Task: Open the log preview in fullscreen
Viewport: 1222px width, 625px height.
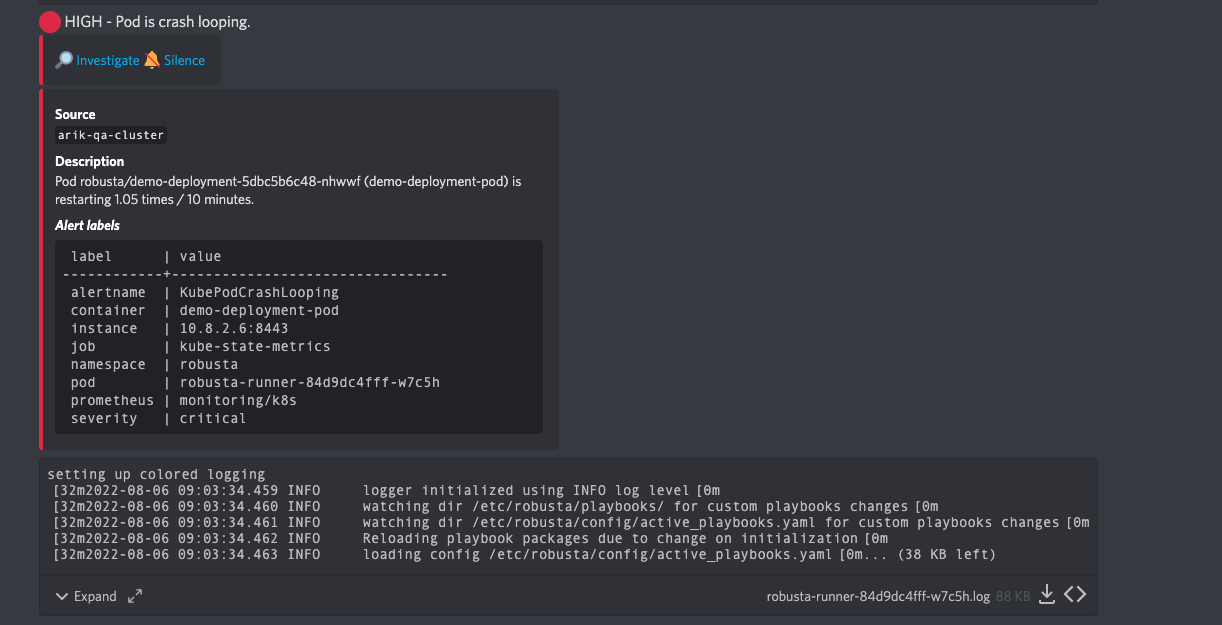Action: pos(135,596)
